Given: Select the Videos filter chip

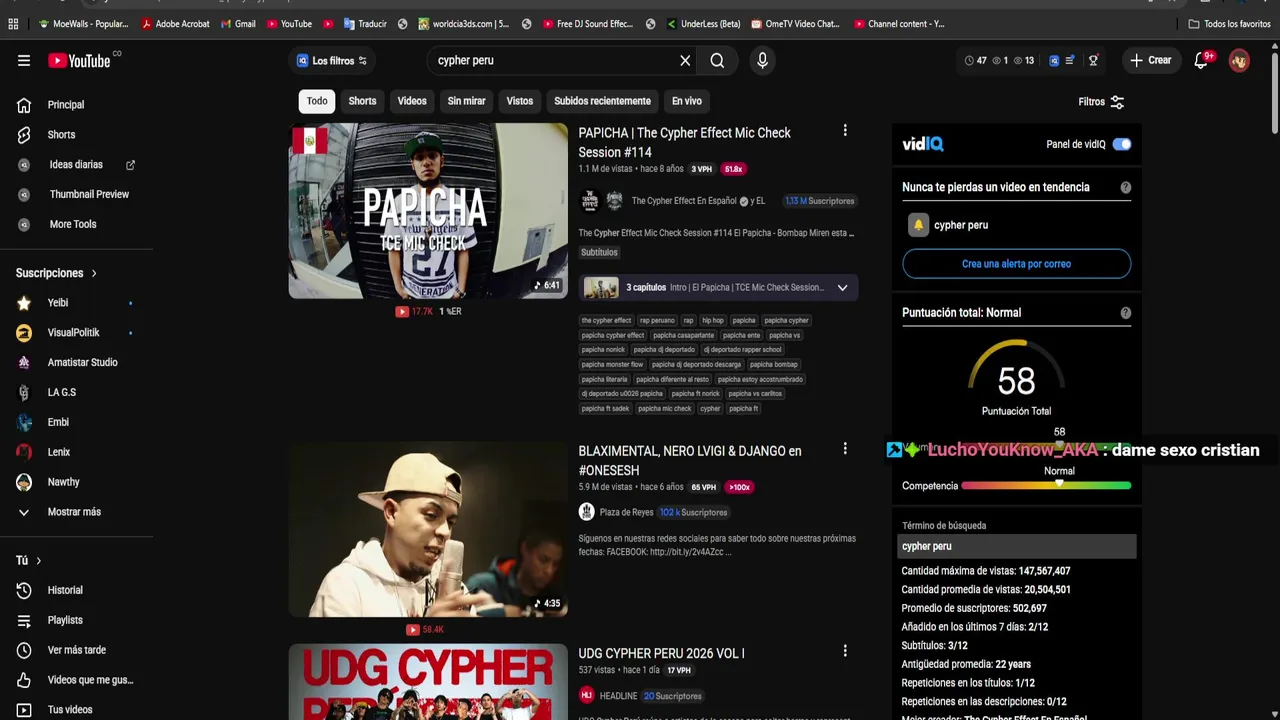Looking at the screenshot, I should coord(412,101).
